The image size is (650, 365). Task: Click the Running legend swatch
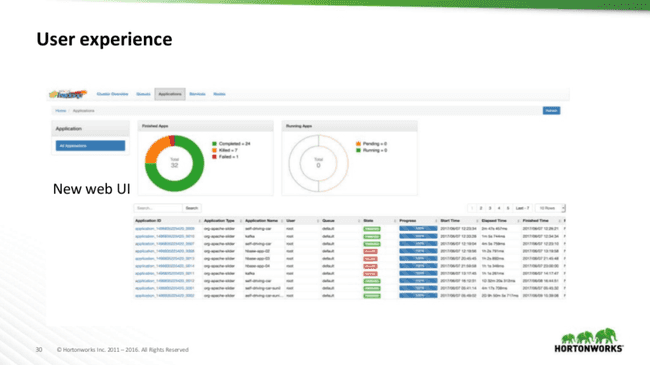pyautogui.click(x=358, y=150)
